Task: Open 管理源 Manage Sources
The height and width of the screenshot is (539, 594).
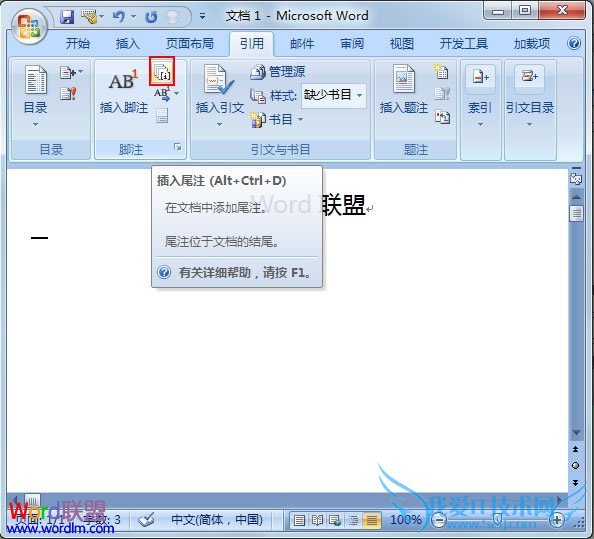Action: (x=277, y=72)
